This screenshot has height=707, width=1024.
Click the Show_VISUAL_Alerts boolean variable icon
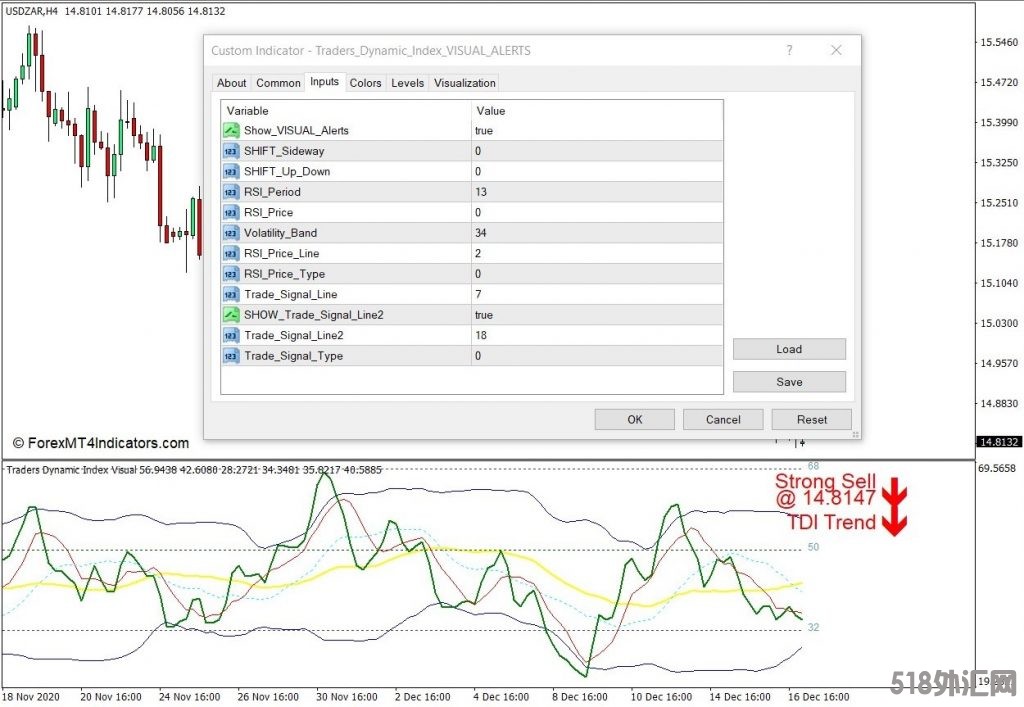(231, 130)
